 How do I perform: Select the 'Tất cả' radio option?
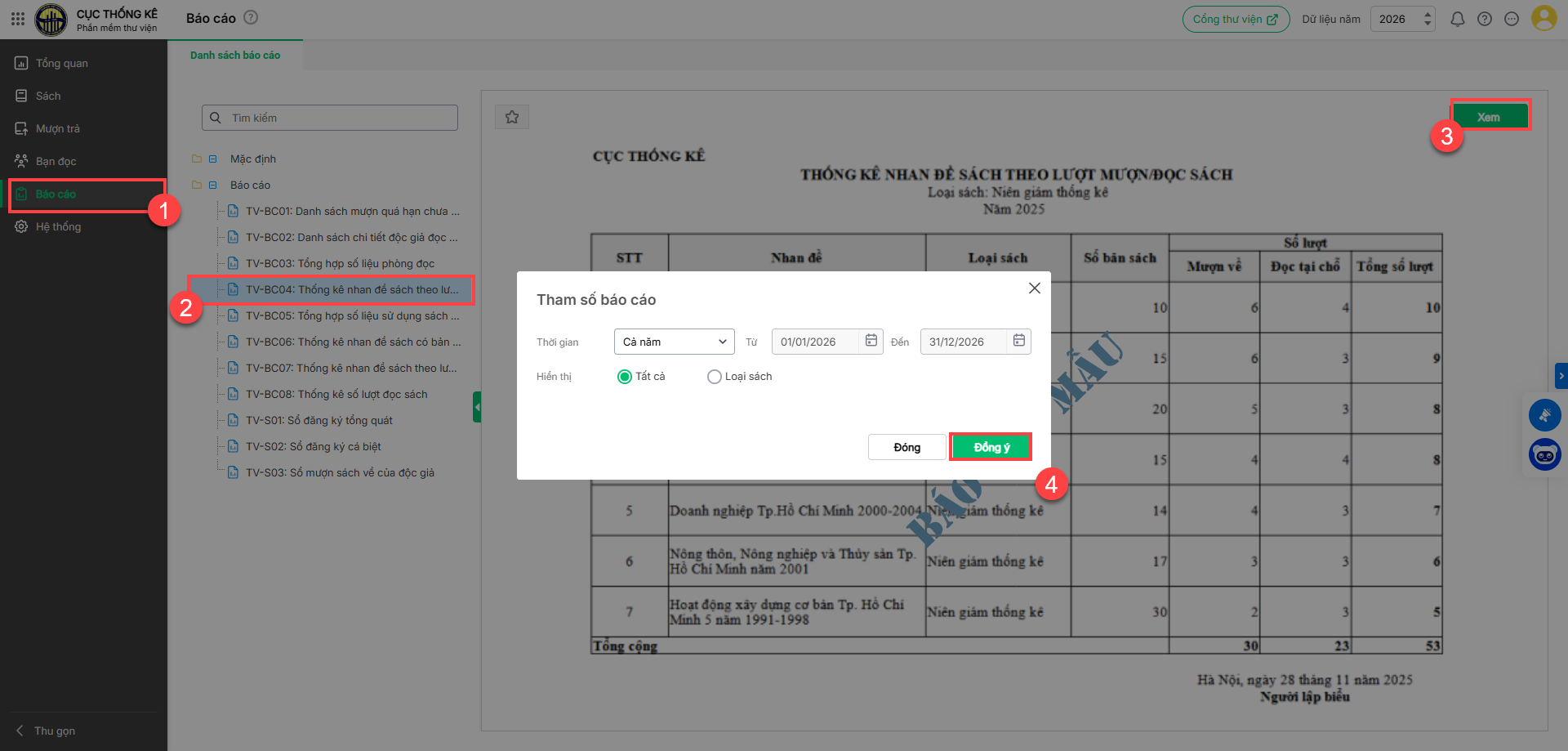(625, 377)
